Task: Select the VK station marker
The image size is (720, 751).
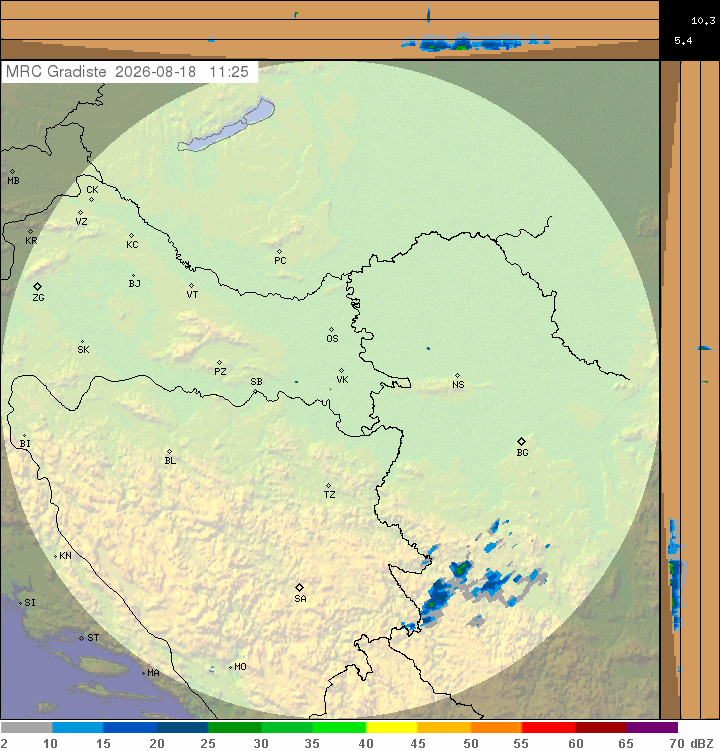Action: pyautogui.click(x=341, y=370)
